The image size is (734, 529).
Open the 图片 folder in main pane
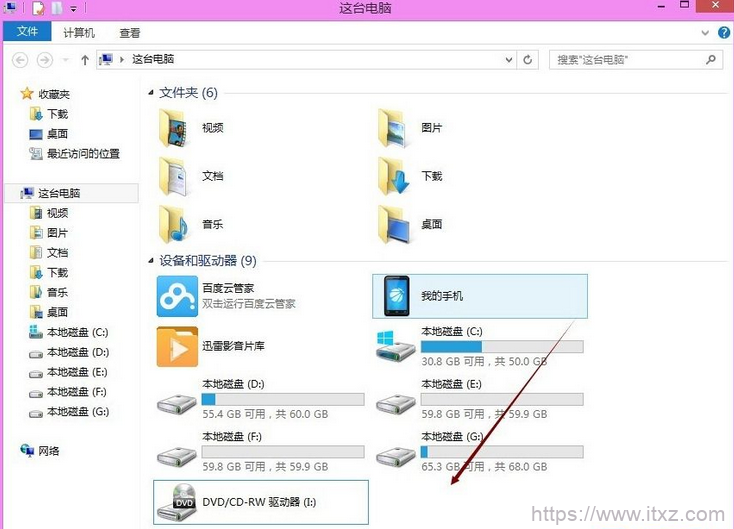click(411, 128)
